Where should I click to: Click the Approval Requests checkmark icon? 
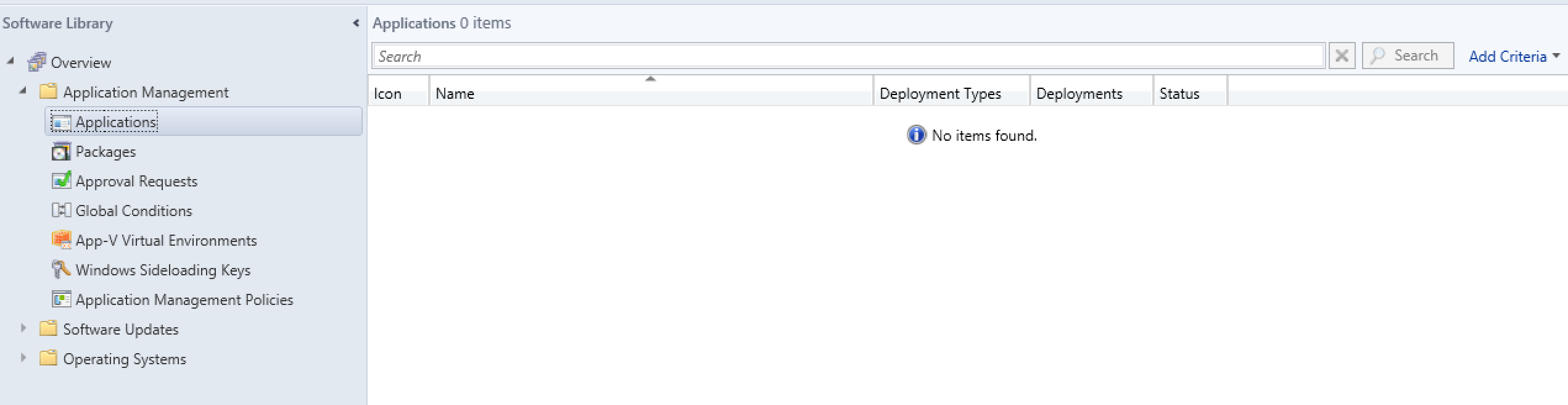tap(61, 181)
